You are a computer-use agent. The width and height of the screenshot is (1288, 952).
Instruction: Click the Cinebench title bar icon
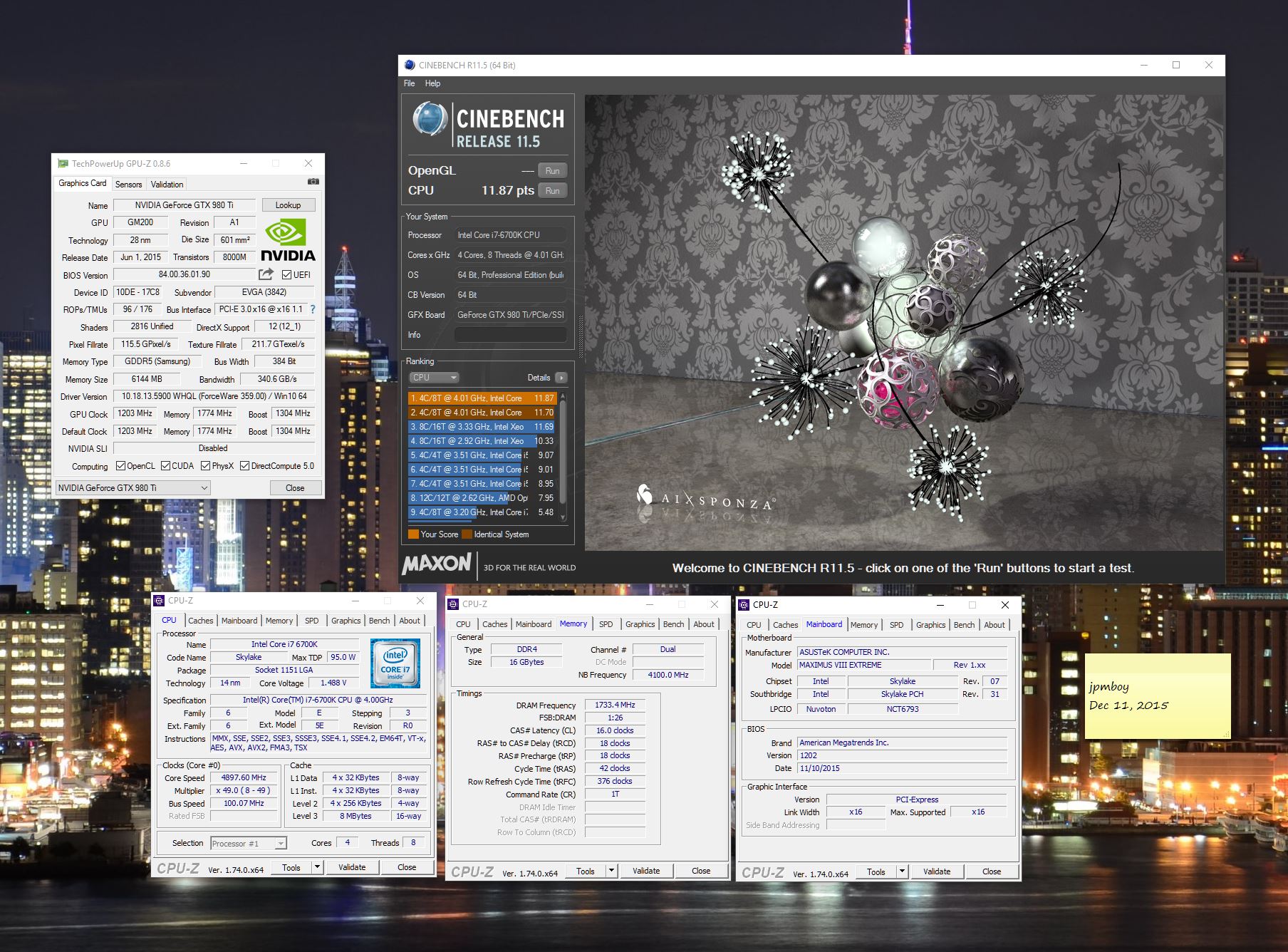(x=410, y=65)
